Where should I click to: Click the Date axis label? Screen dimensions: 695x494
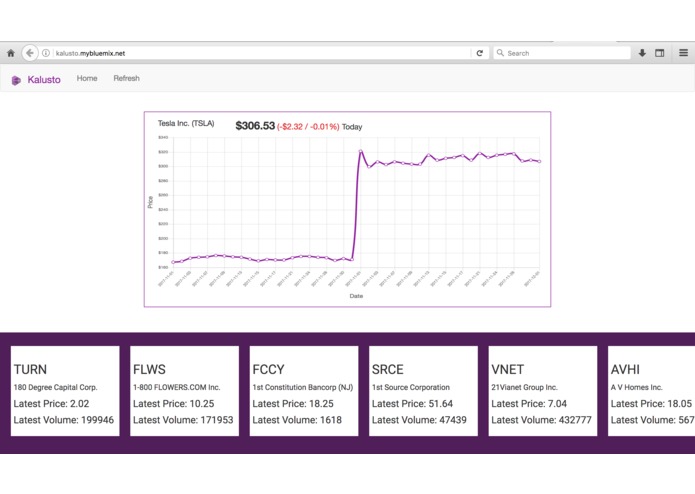356,296
